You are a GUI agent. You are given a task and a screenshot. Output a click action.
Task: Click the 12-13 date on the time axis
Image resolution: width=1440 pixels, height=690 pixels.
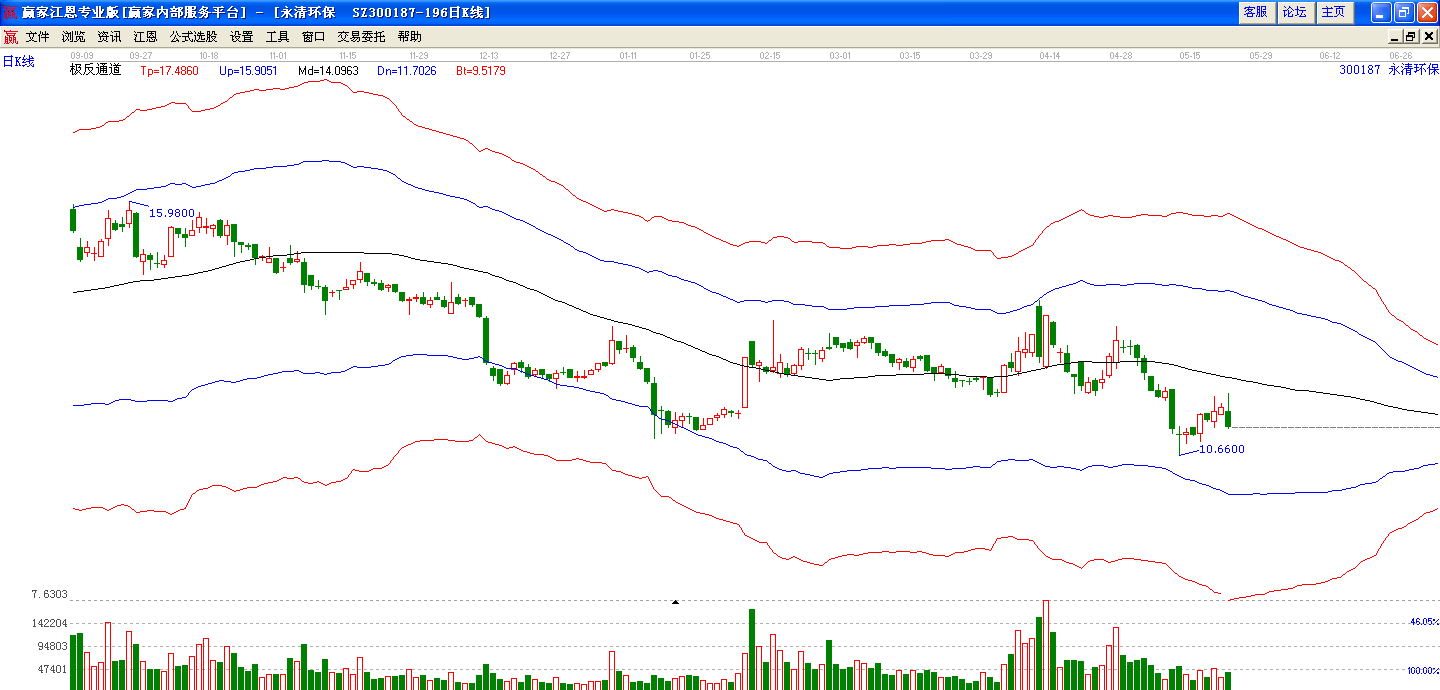point(489,56)
